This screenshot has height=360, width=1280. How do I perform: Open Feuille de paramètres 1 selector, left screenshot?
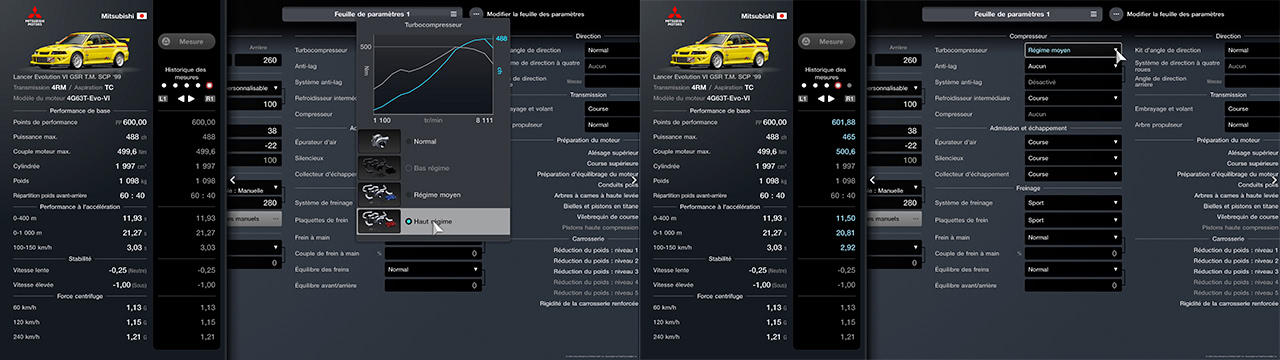[x=372, y=14]
